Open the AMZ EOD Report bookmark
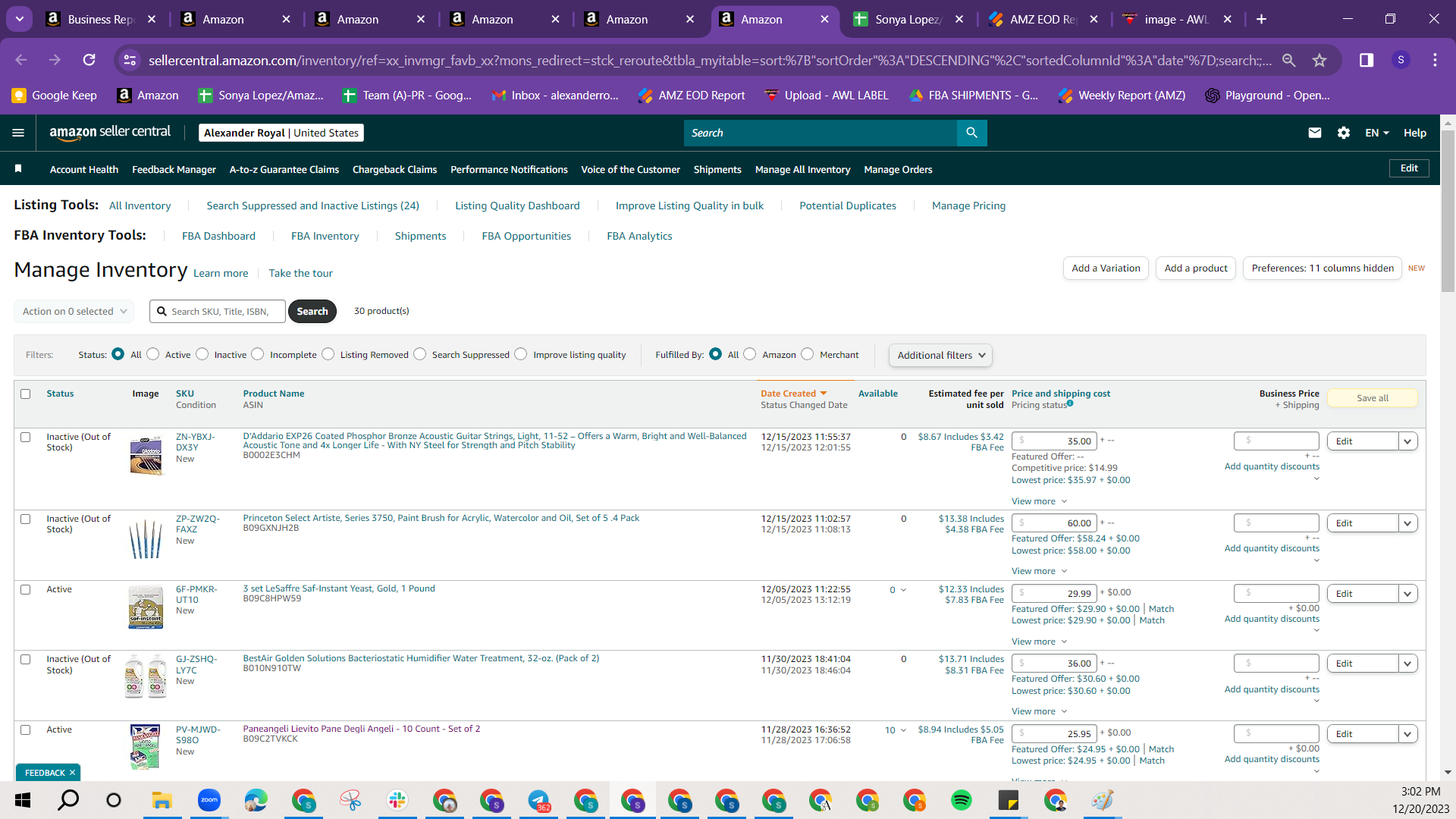This screenshot has width=1456, height=819. 692,96
